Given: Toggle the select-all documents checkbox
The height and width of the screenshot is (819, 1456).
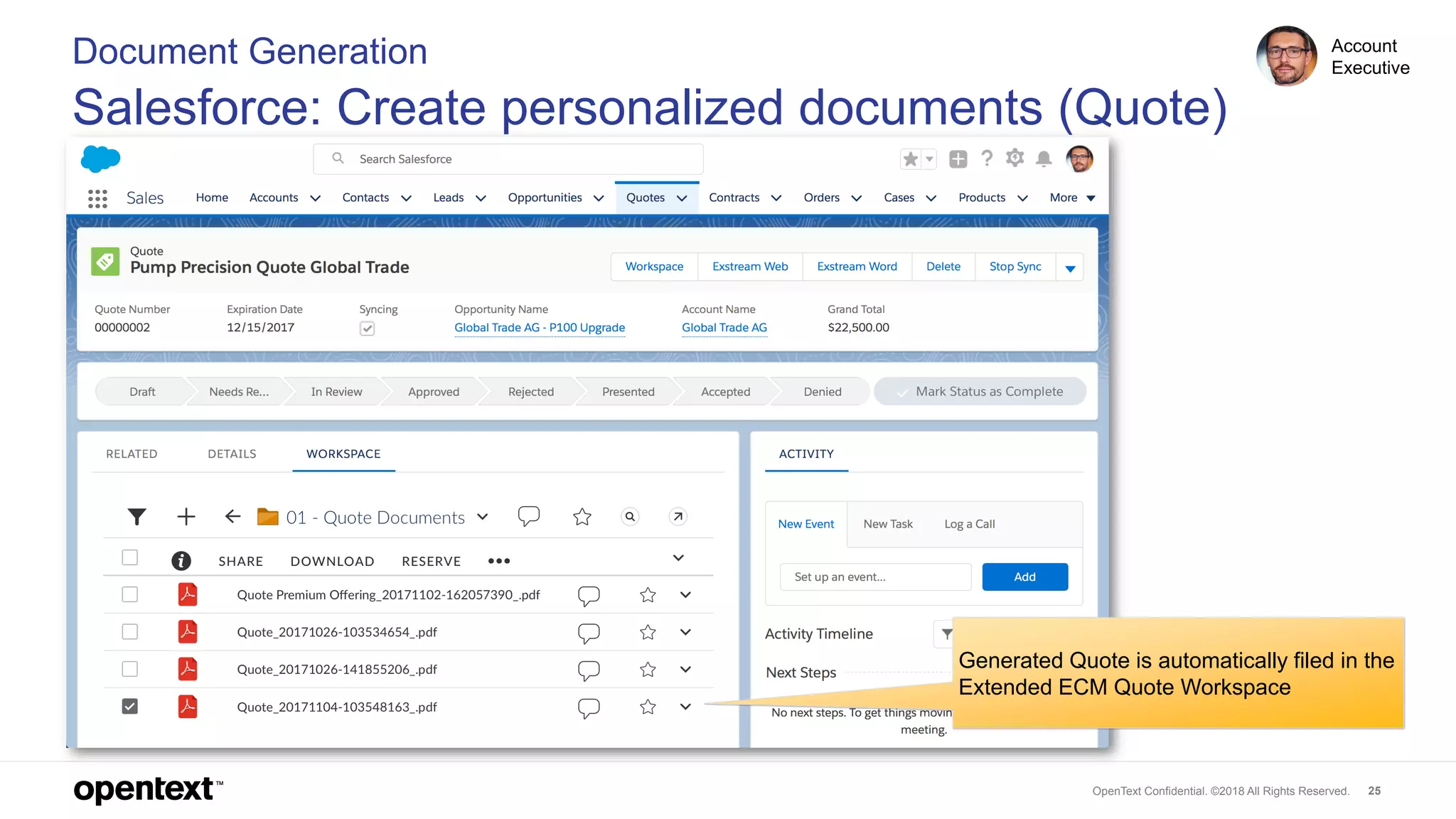Looking at the screenshot, I should [129, 557].
